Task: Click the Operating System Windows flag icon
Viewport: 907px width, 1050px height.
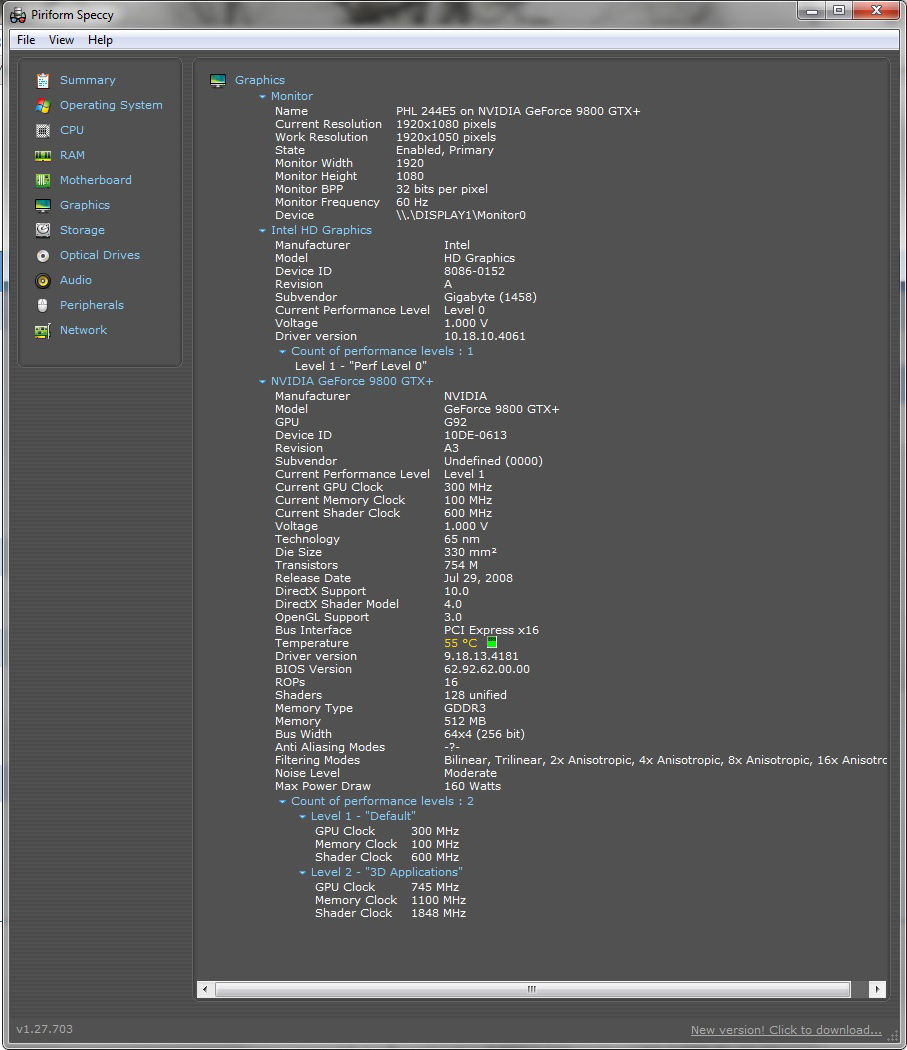Action: click(x=42, y=105)
